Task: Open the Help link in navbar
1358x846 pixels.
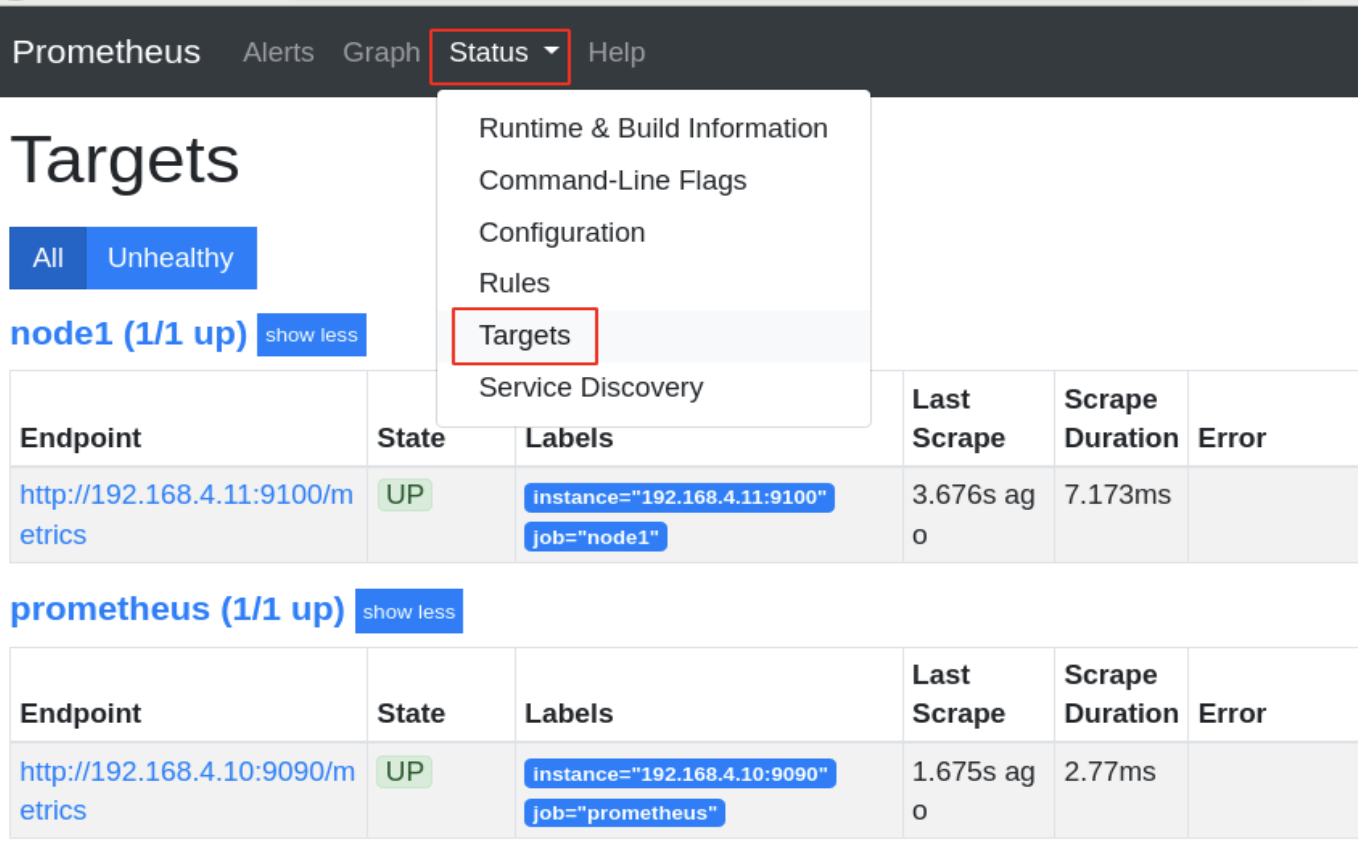Action: click(x=616, y=53)
